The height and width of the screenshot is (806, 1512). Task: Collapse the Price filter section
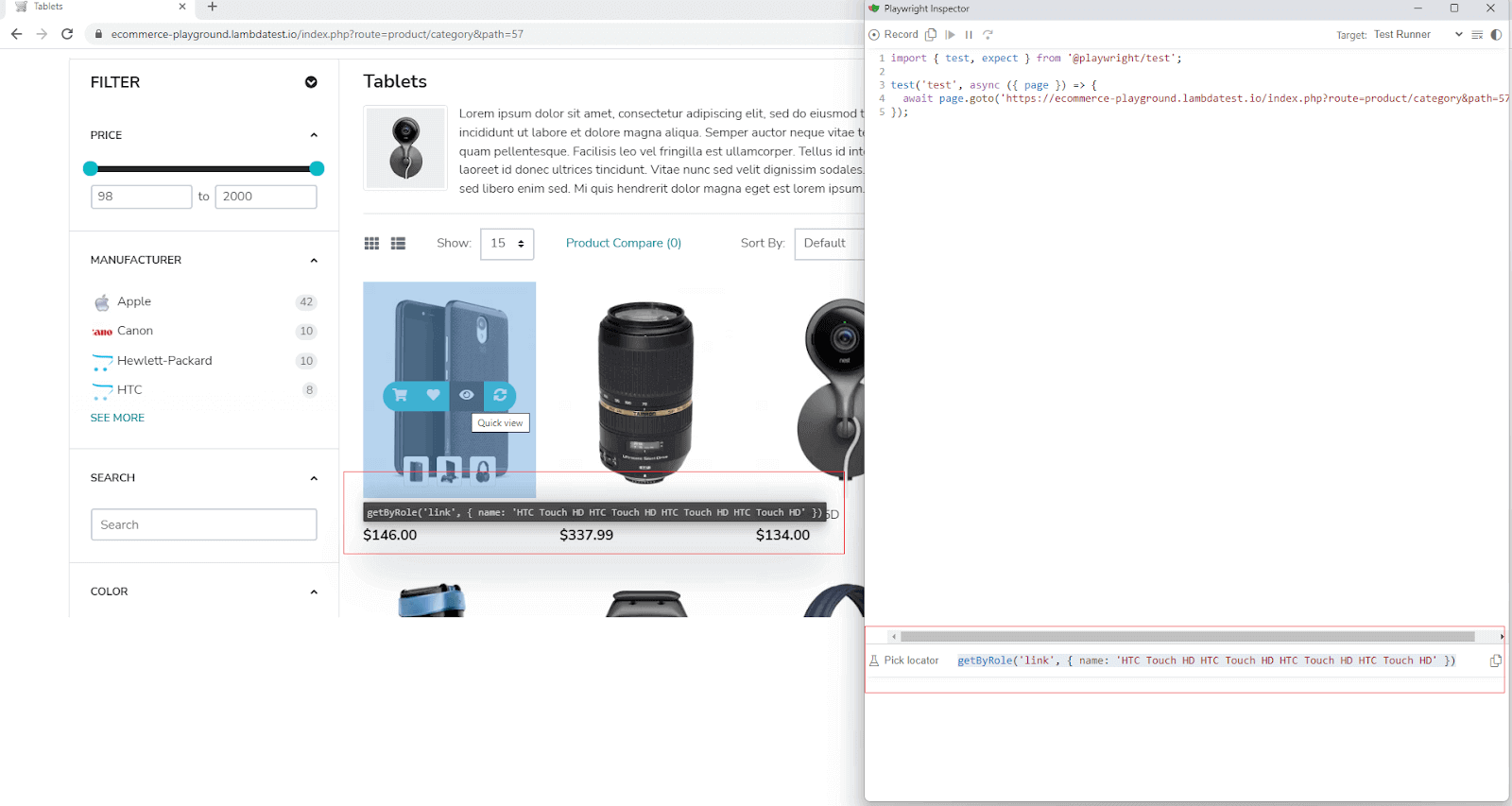(x=314, y=135)
